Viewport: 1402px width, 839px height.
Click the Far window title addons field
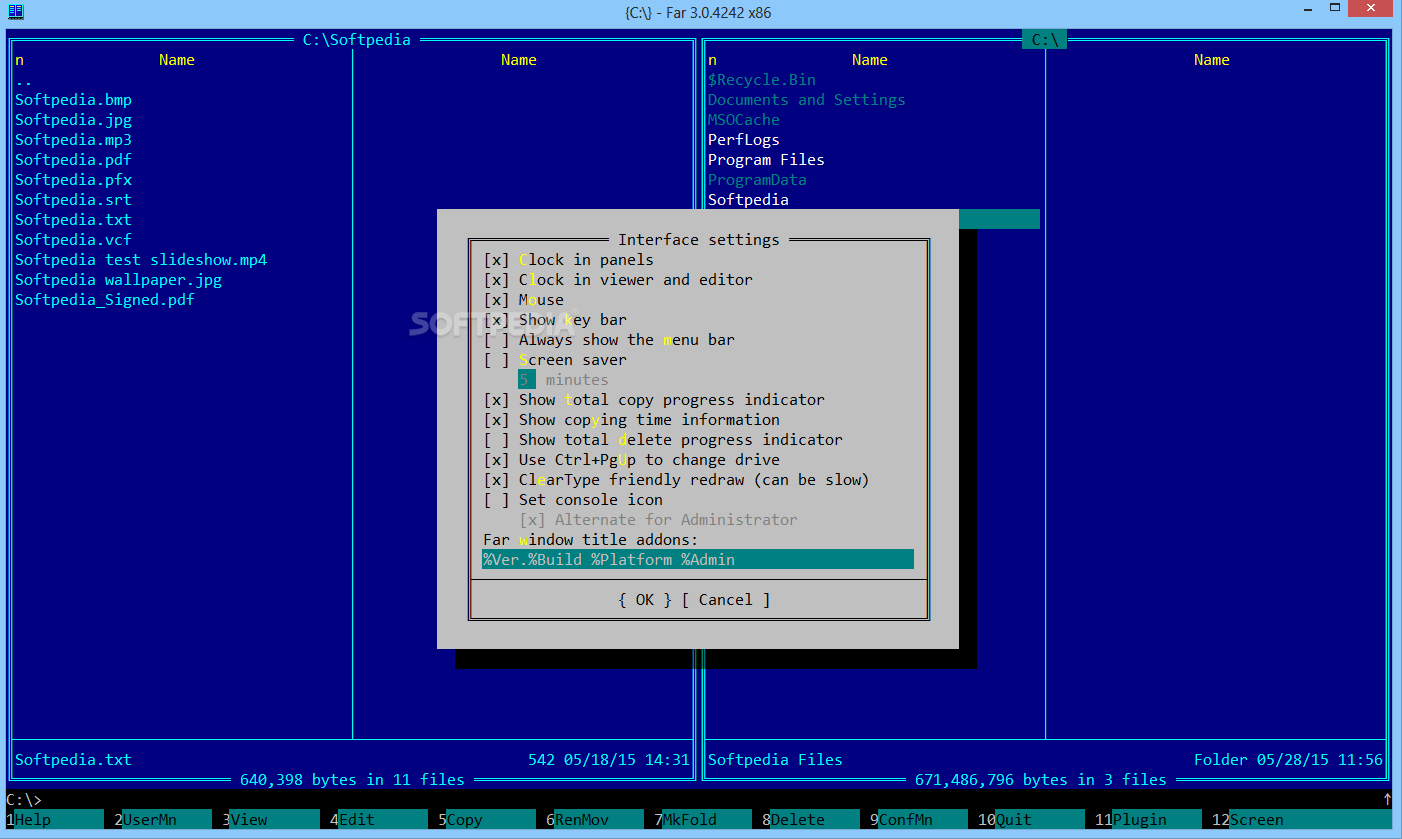pyautogui.click(x=698, y=560)
